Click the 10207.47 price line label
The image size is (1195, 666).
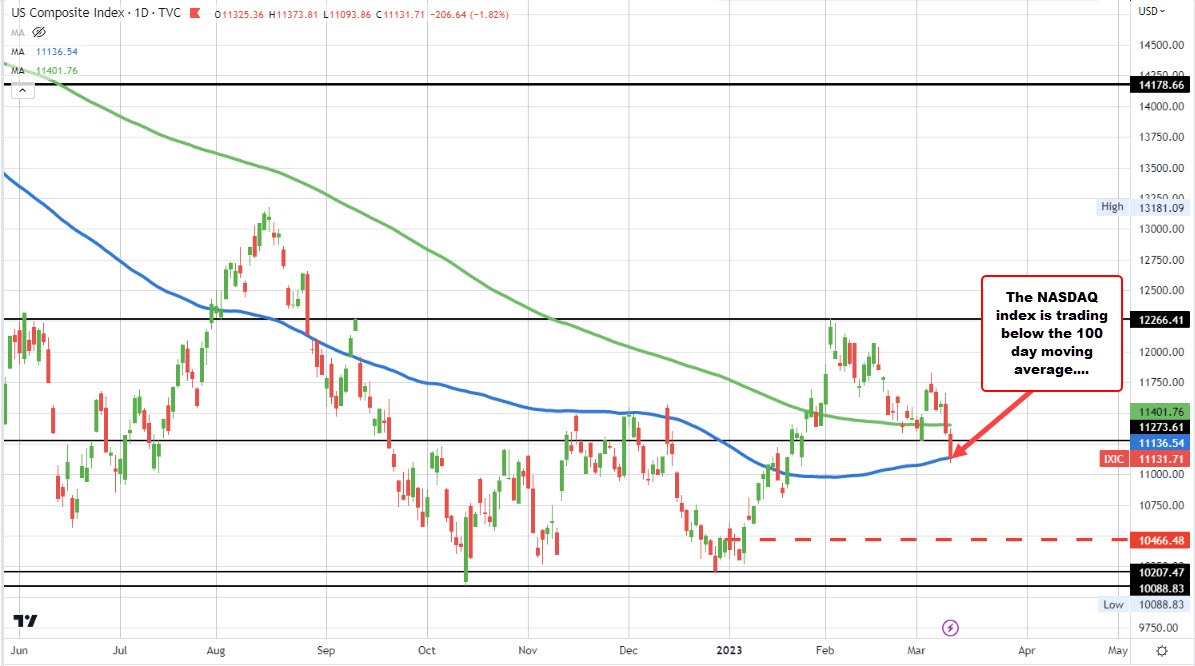click(x=1161, y=572)
